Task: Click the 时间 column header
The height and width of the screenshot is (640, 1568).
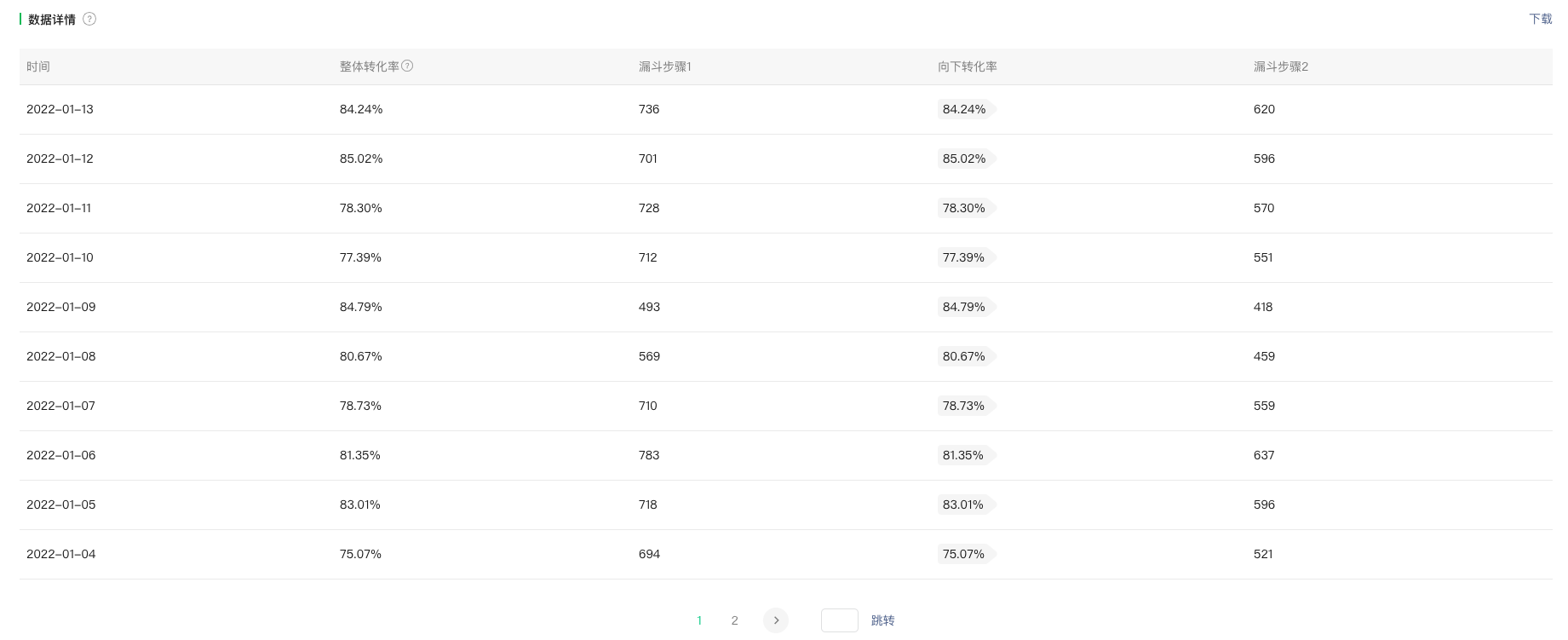Action: tap(38, 66)
